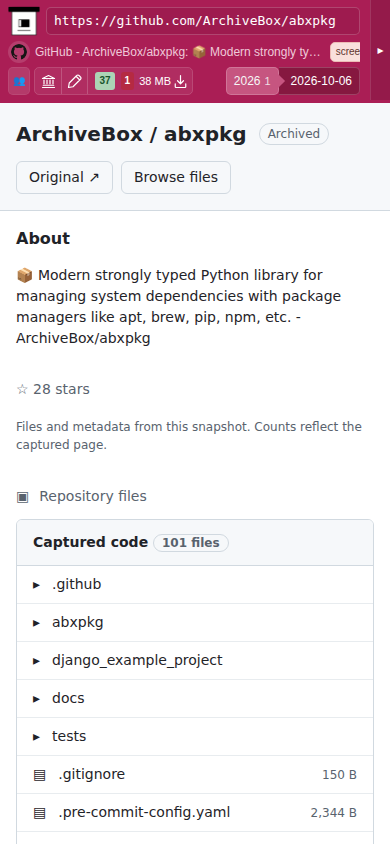Select the 2026 year timeline tab

click(252, 81)
